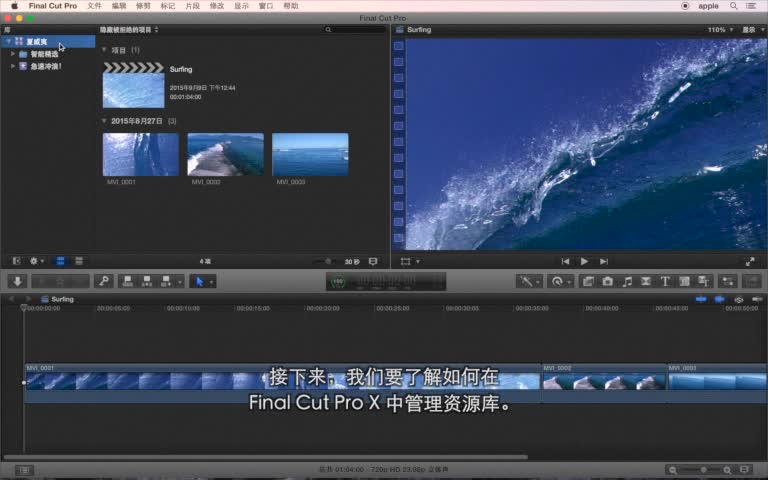Open the browser gear action menu
The image size is (768, 480).
(x=36, y=261)
